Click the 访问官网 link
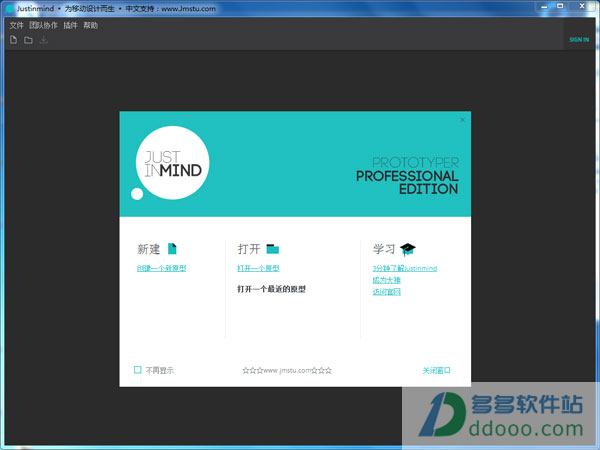This screenshot has width=600, height=450. pos(386,292)
